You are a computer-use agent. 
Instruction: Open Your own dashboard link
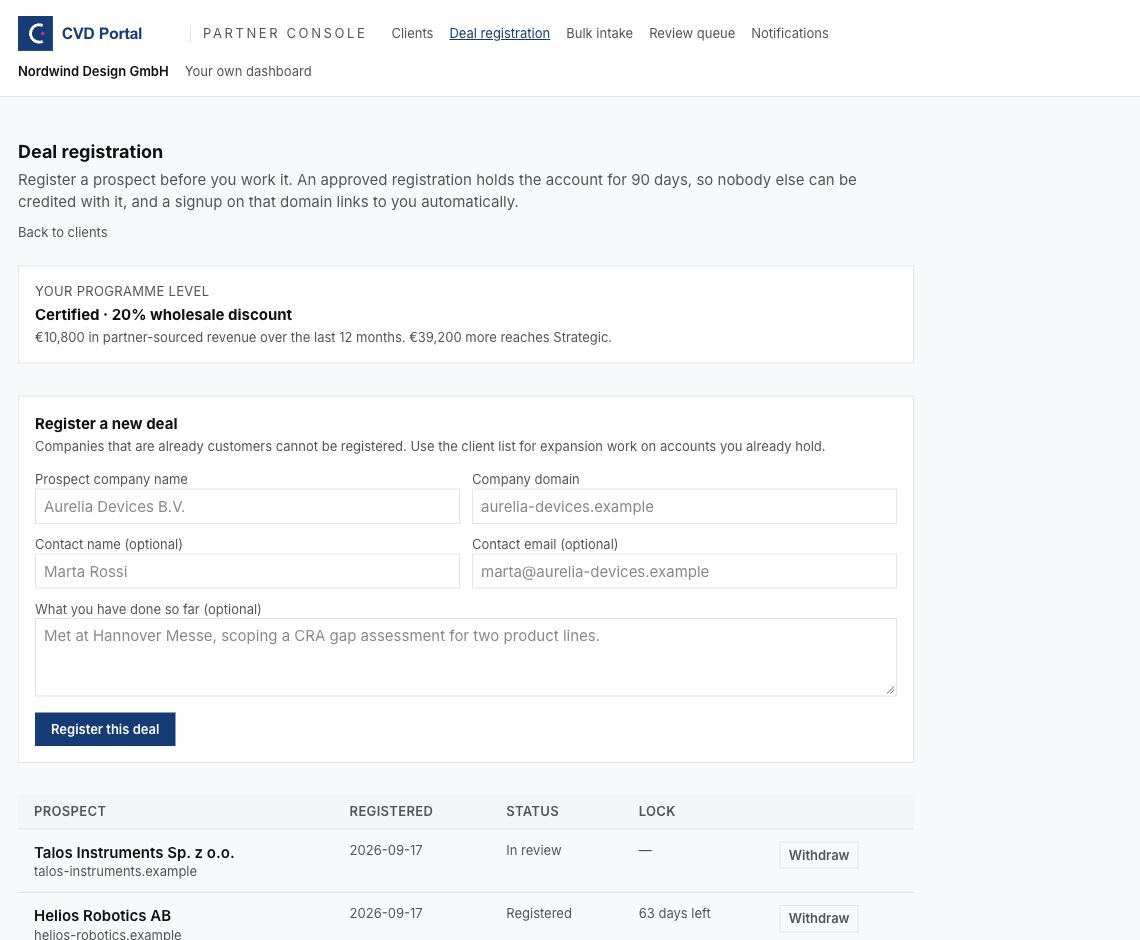[x=248, y=71]
